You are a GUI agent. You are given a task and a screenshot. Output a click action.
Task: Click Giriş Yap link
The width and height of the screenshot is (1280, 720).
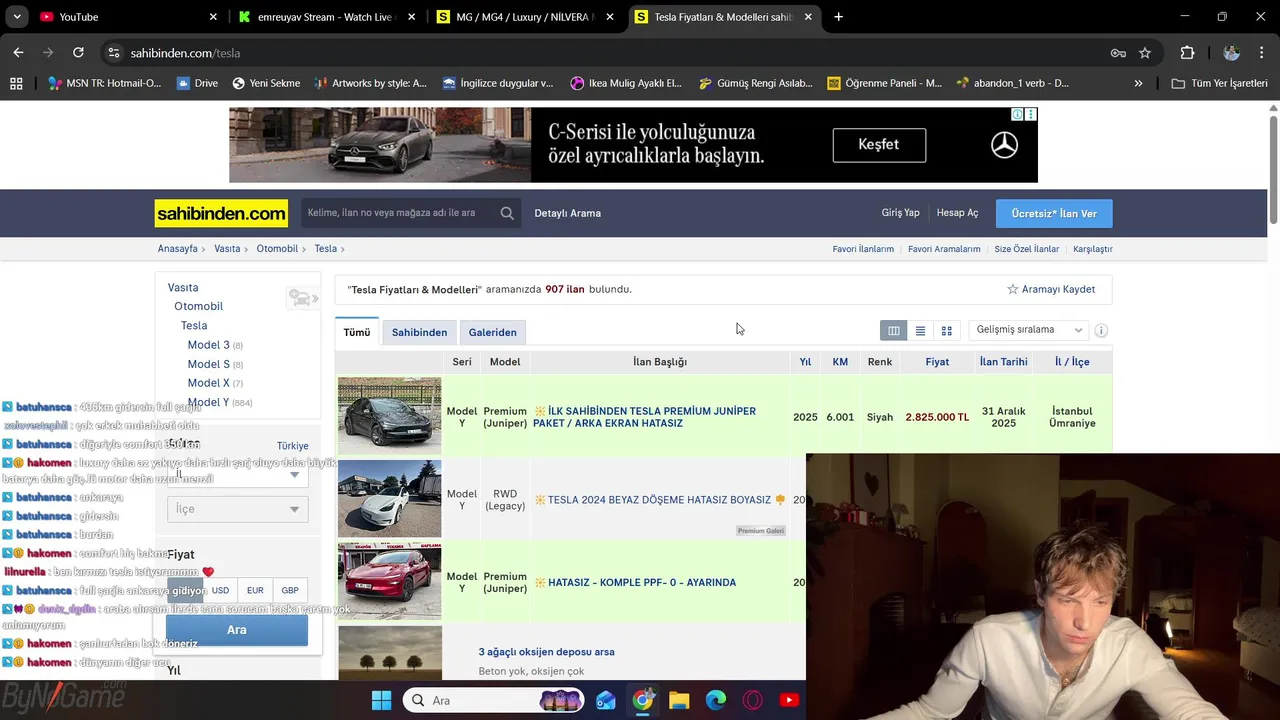click(900, 213)
